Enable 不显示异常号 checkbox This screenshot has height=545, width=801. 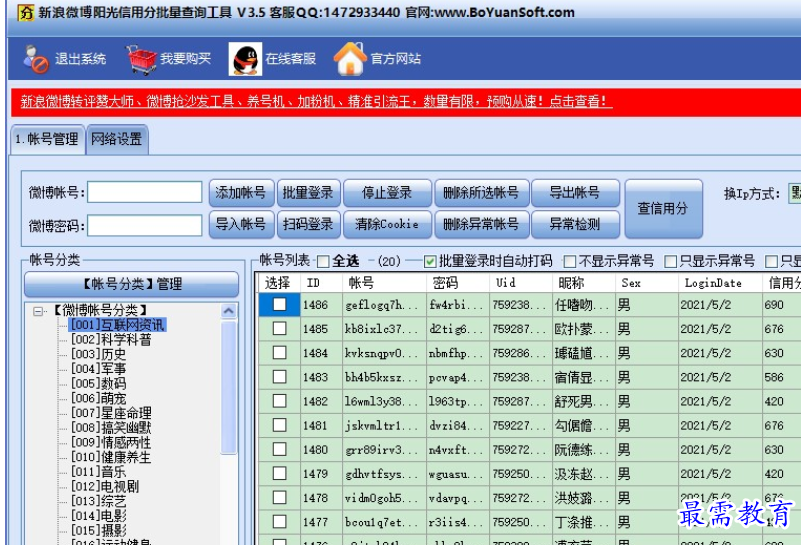tap(570, 262)
